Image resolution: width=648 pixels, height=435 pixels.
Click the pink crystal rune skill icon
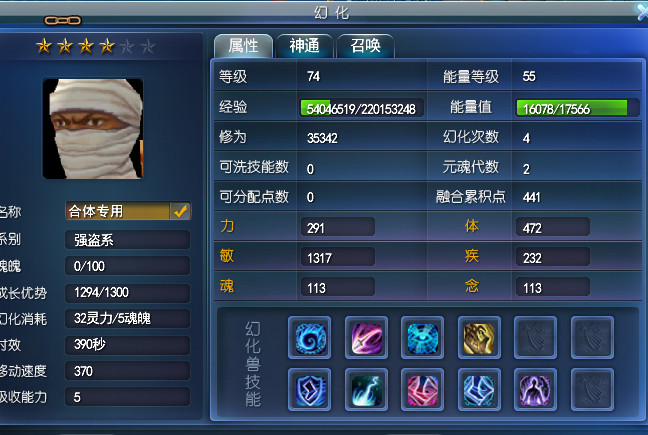pos(422,390)
